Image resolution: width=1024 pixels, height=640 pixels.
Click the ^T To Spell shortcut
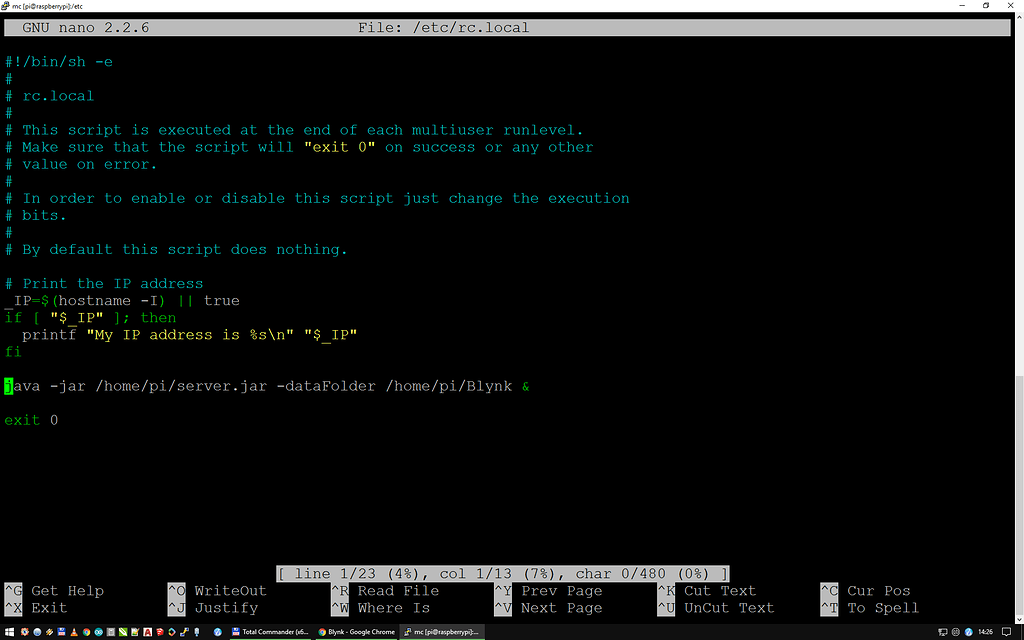(868, 608)
